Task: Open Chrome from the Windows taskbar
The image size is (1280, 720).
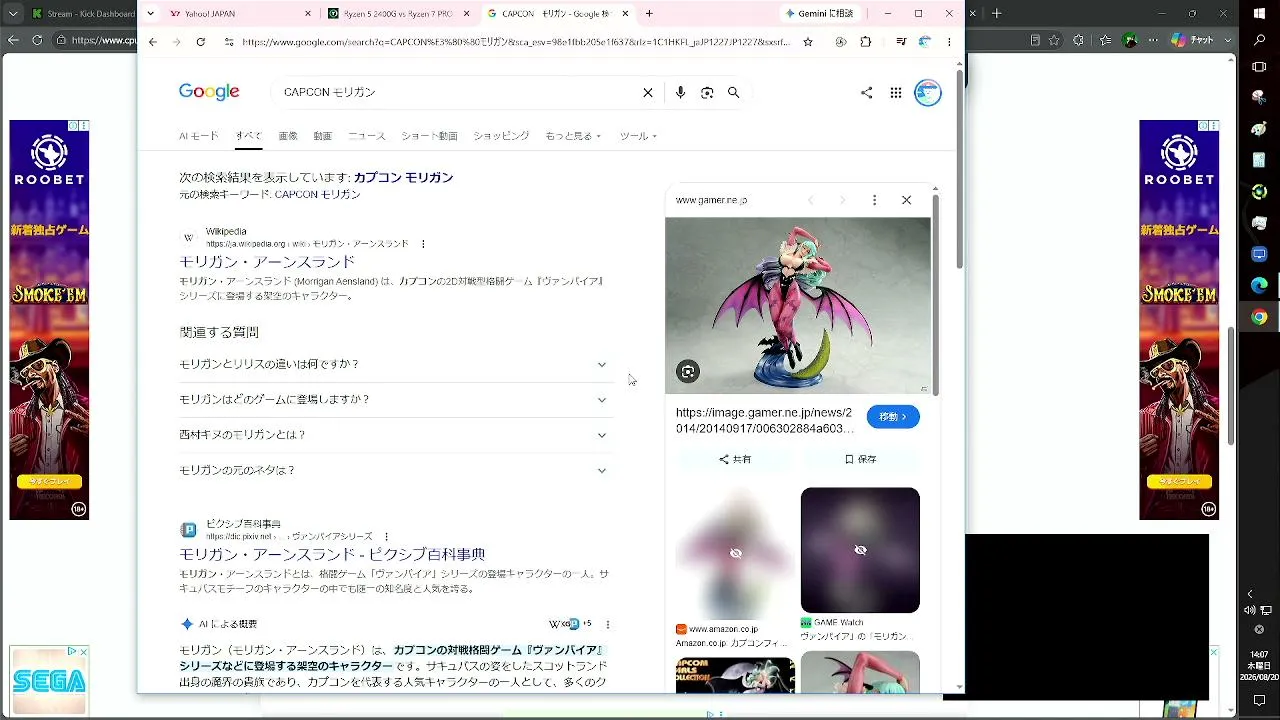Action: pyautogui.click(x=1259, y=317)
